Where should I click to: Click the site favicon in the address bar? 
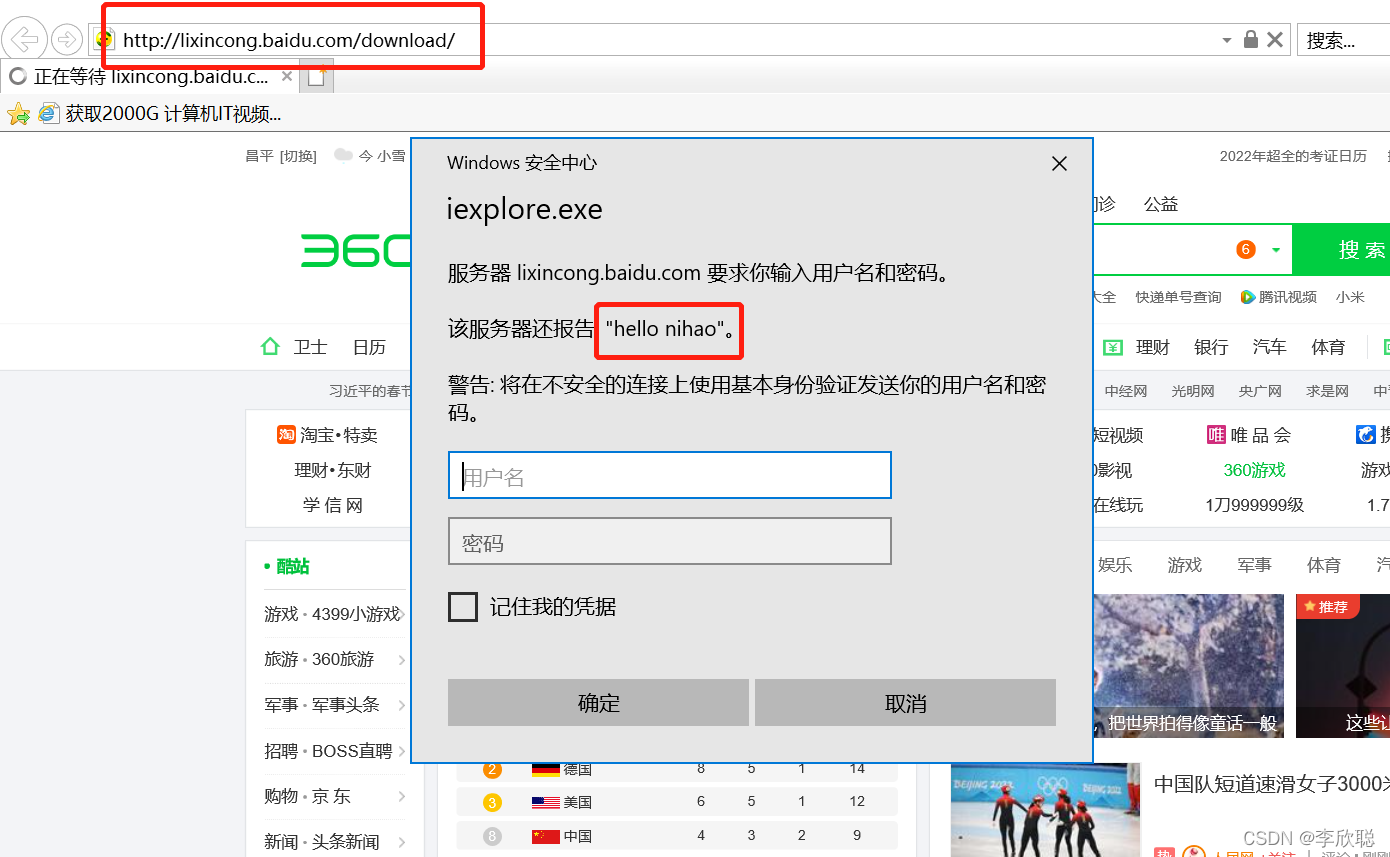pyautogui.click(x=103, y=40)
